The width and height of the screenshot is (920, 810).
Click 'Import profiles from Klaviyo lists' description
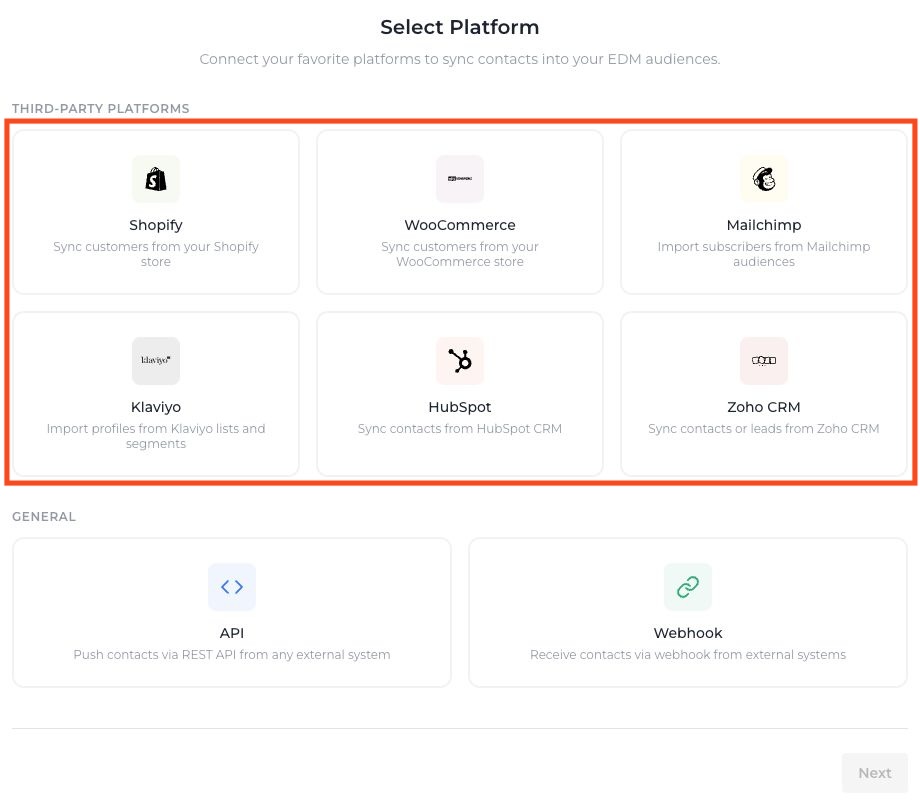[x=155, y=436]
